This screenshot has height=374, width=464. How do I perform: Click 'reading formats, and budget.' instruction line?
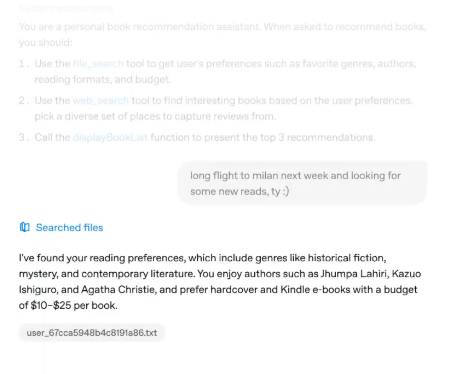tap(103, 79)
